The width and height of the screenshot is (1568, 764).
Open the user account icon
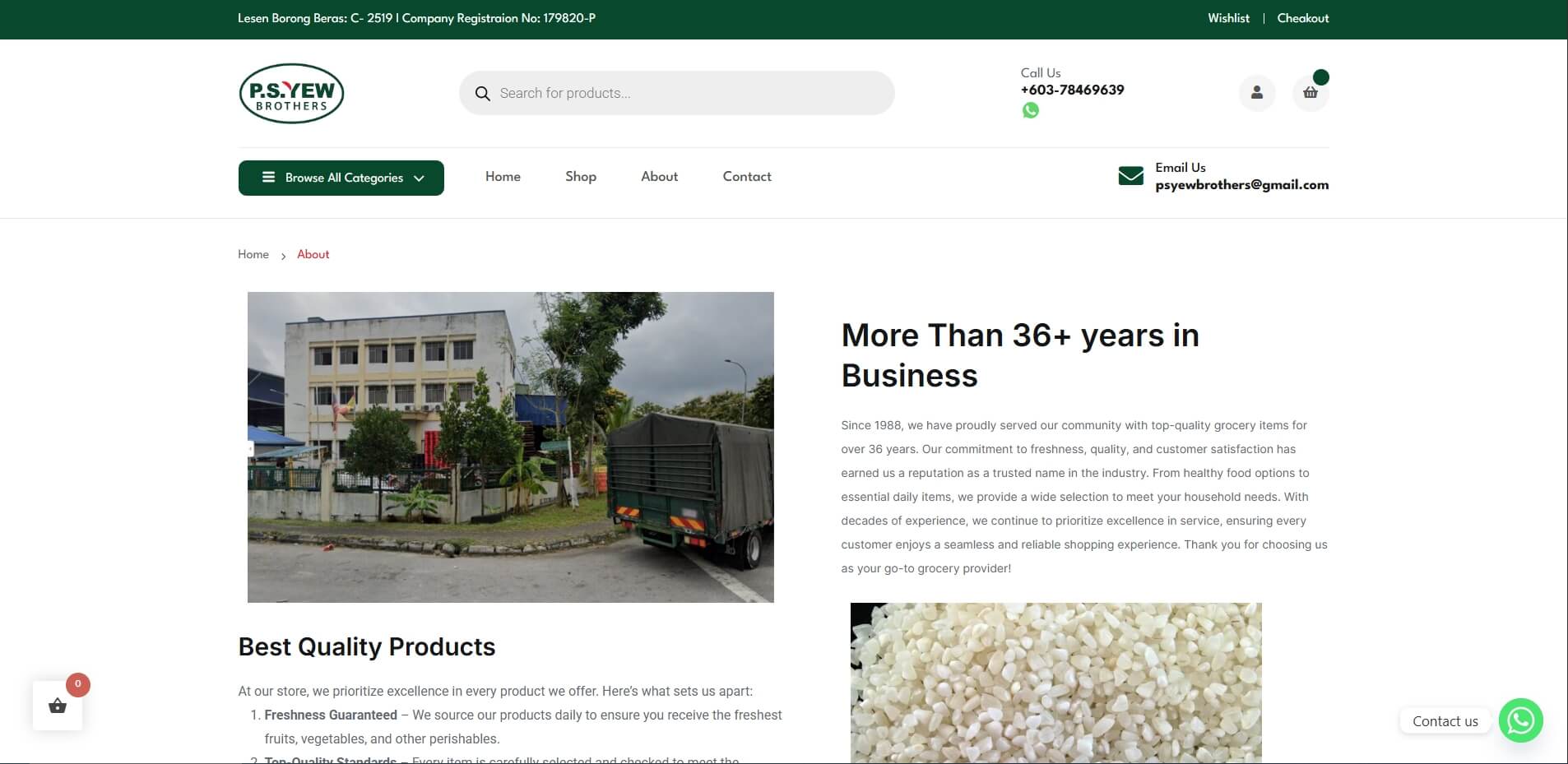coord(1257,93)
